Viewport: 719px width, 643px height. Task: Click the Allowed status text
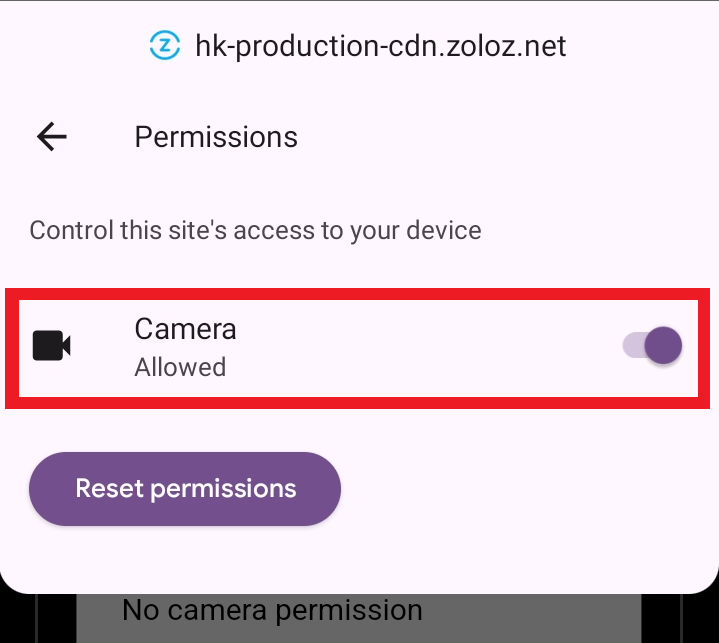click(180, 367)
